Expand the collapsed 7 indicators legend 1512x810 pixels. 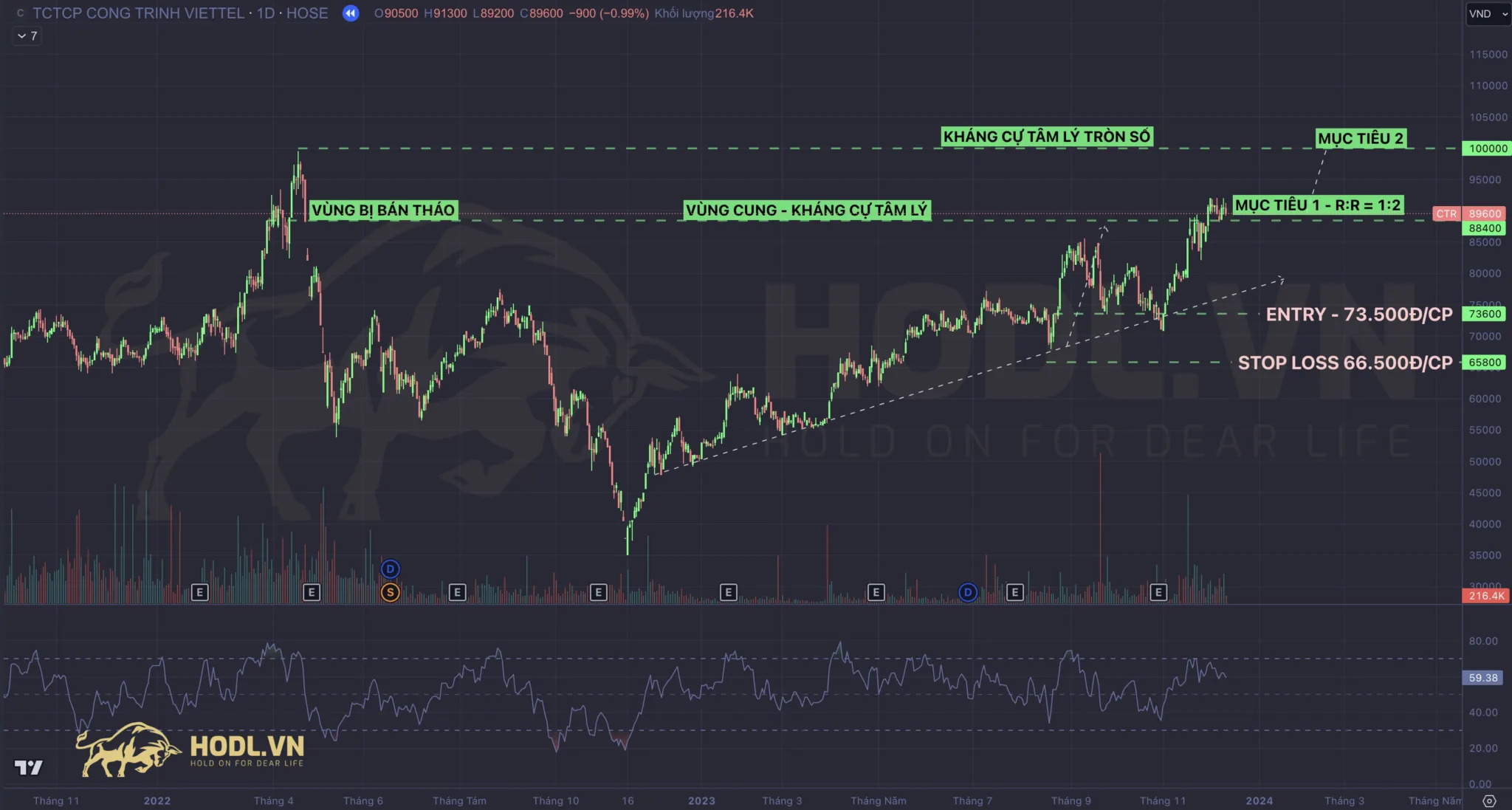tap(27, 35)
